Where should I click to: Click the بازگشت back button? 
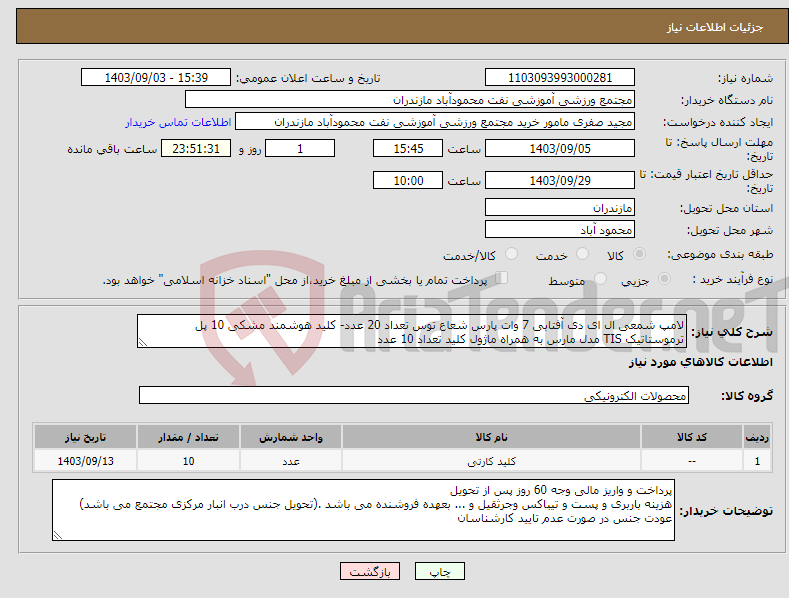click(370, 571)
